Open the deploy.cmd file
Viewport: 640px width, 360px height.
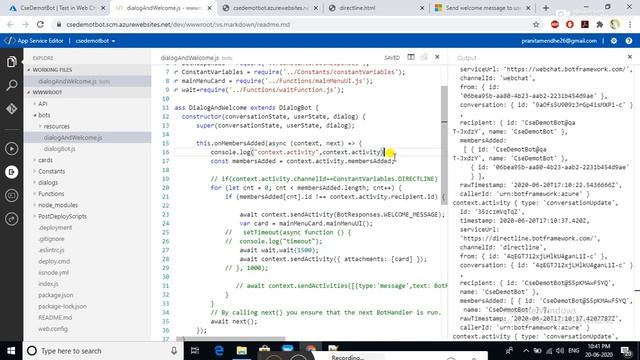click(x=54, y=261)
